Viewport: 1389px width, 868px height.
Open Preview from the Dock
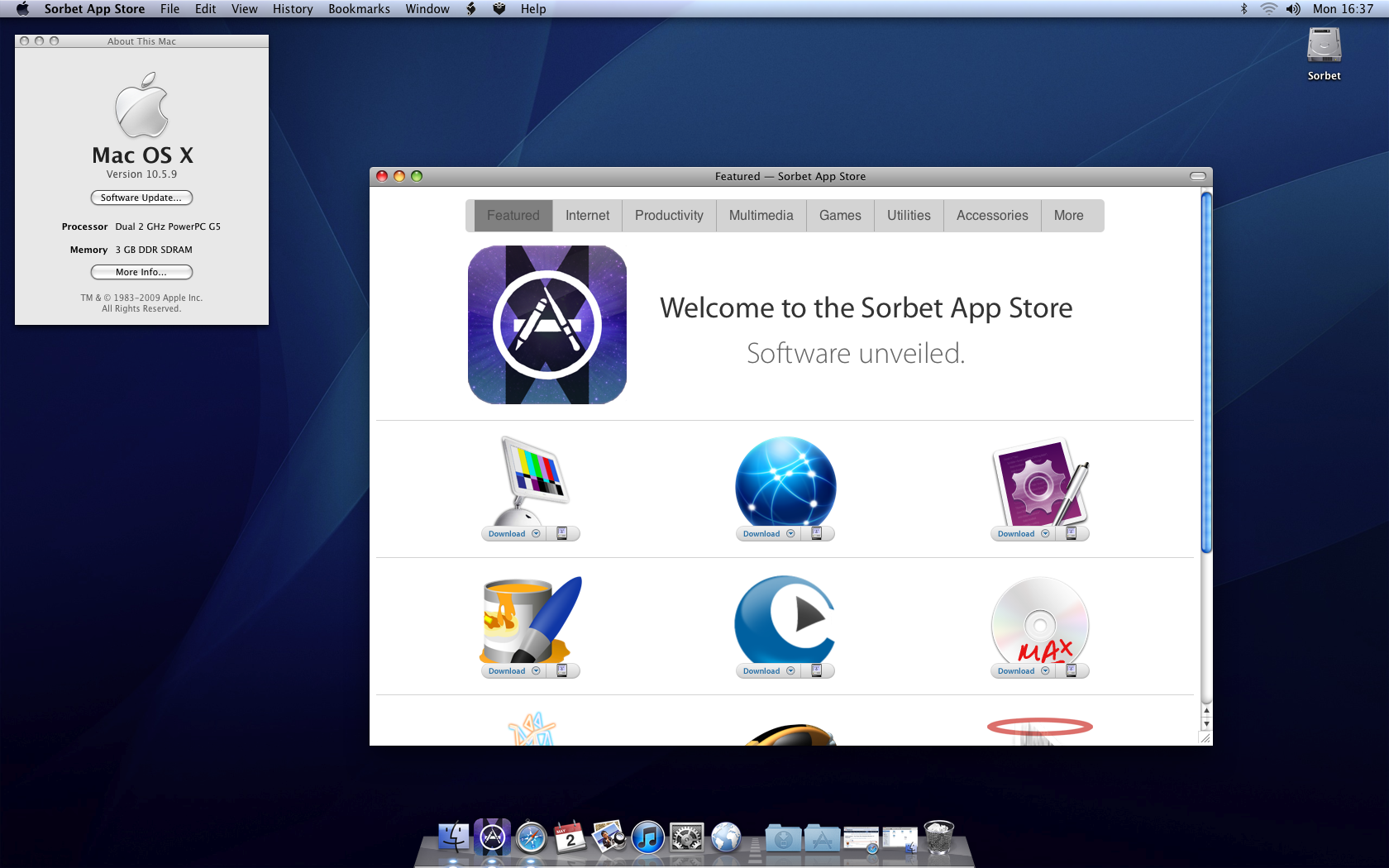coord(609,837)
